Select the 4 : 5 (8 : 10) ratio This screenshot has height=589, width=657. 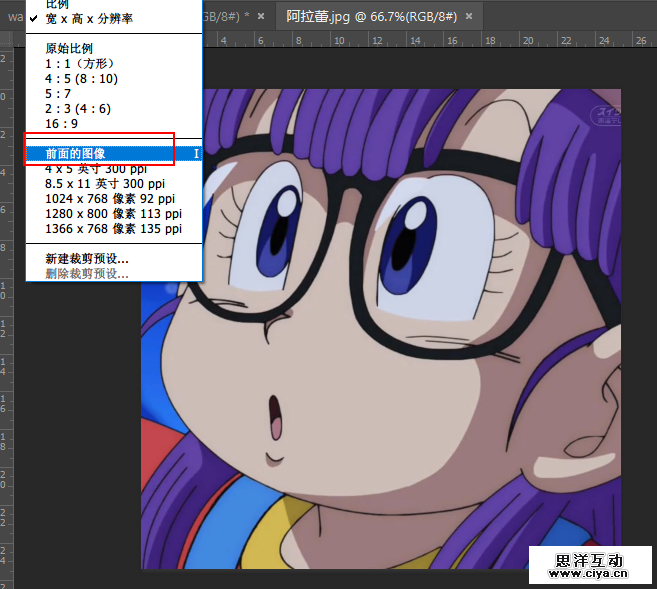click(81, 78)
